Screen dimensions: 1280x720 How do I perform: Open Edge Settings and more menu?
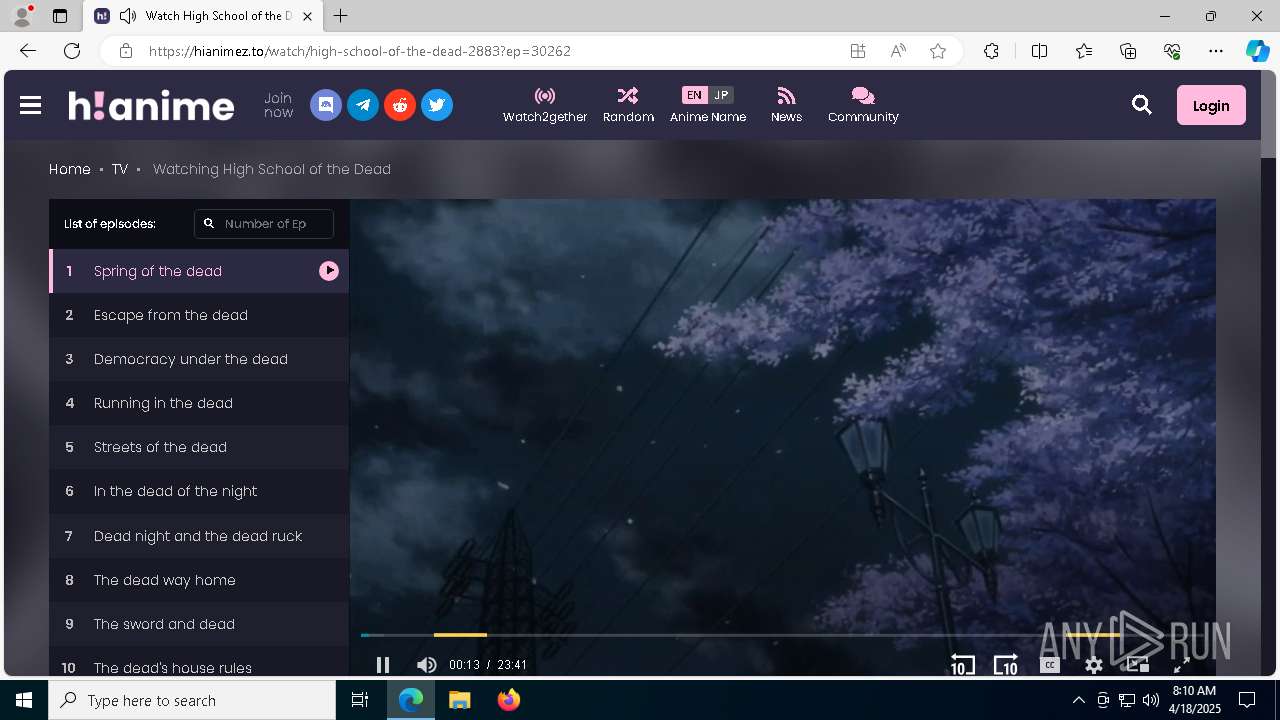pyautogui.click(x=1216, y=51)
